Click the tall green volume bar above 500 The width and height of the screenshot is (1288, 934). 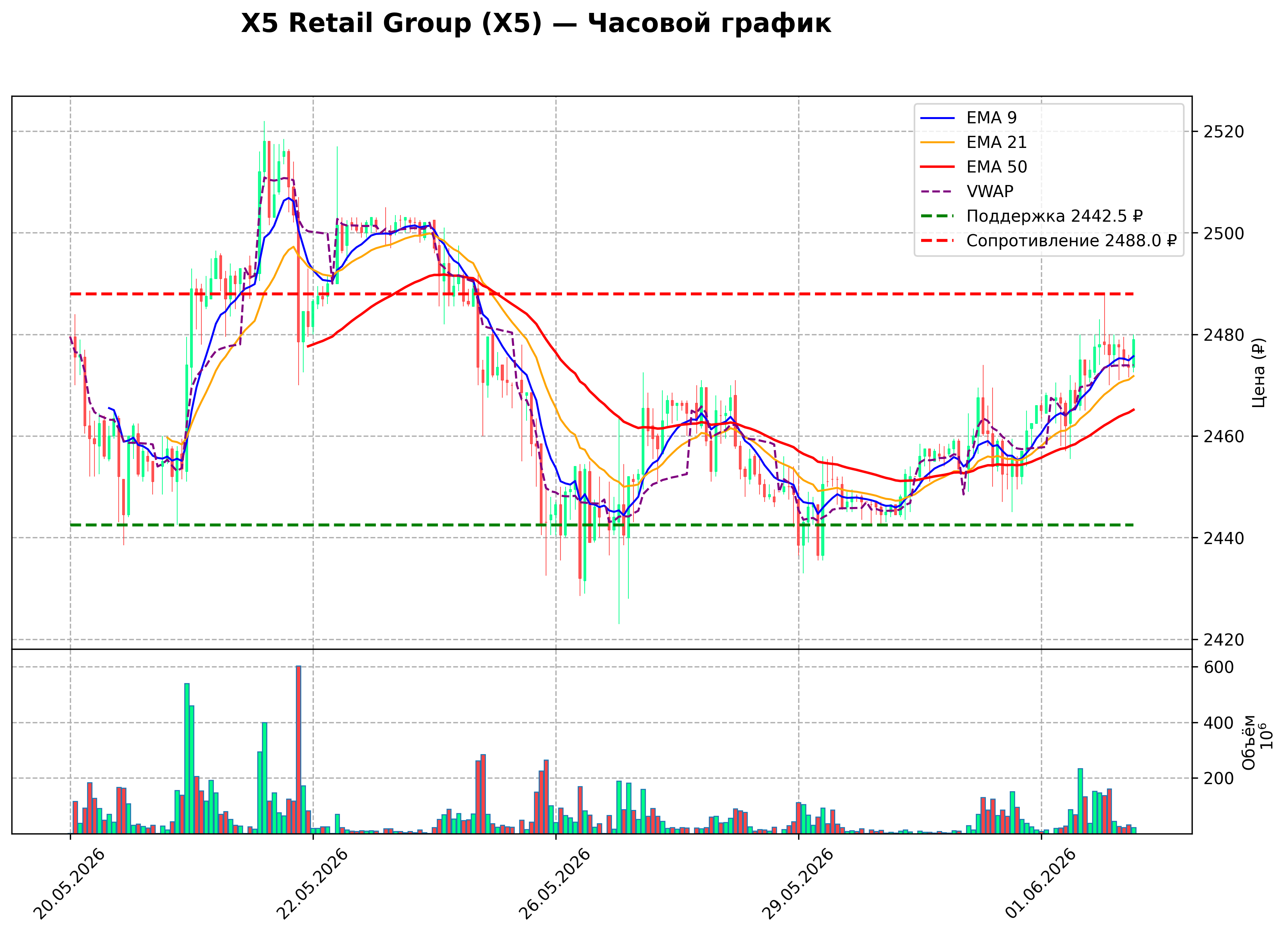click(187, 758)
